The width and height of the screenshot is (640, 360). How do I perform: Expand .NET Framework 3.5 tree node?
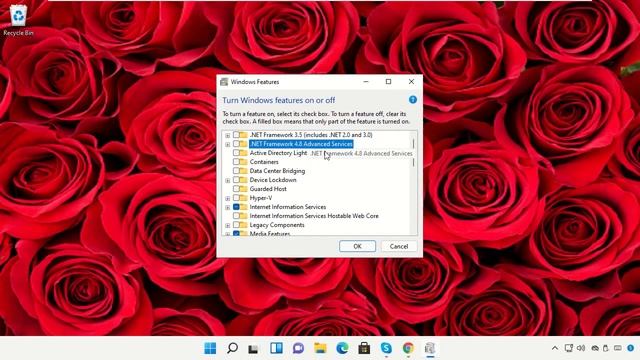click(x=227, y=136)
